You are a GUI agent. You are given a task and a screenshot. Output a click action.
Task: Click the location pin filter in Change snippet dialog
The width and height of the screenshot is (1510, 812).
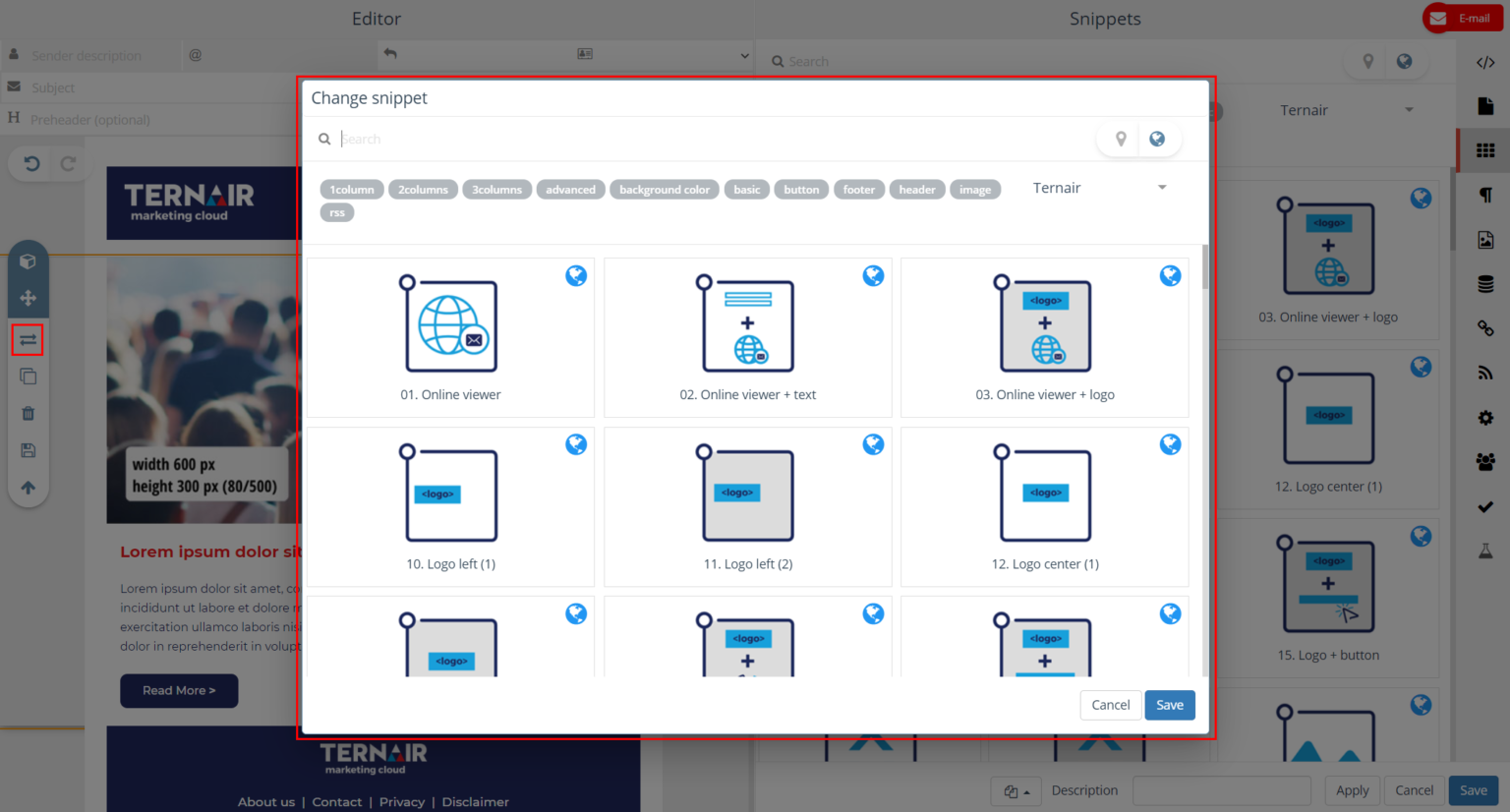point(1121,140)
